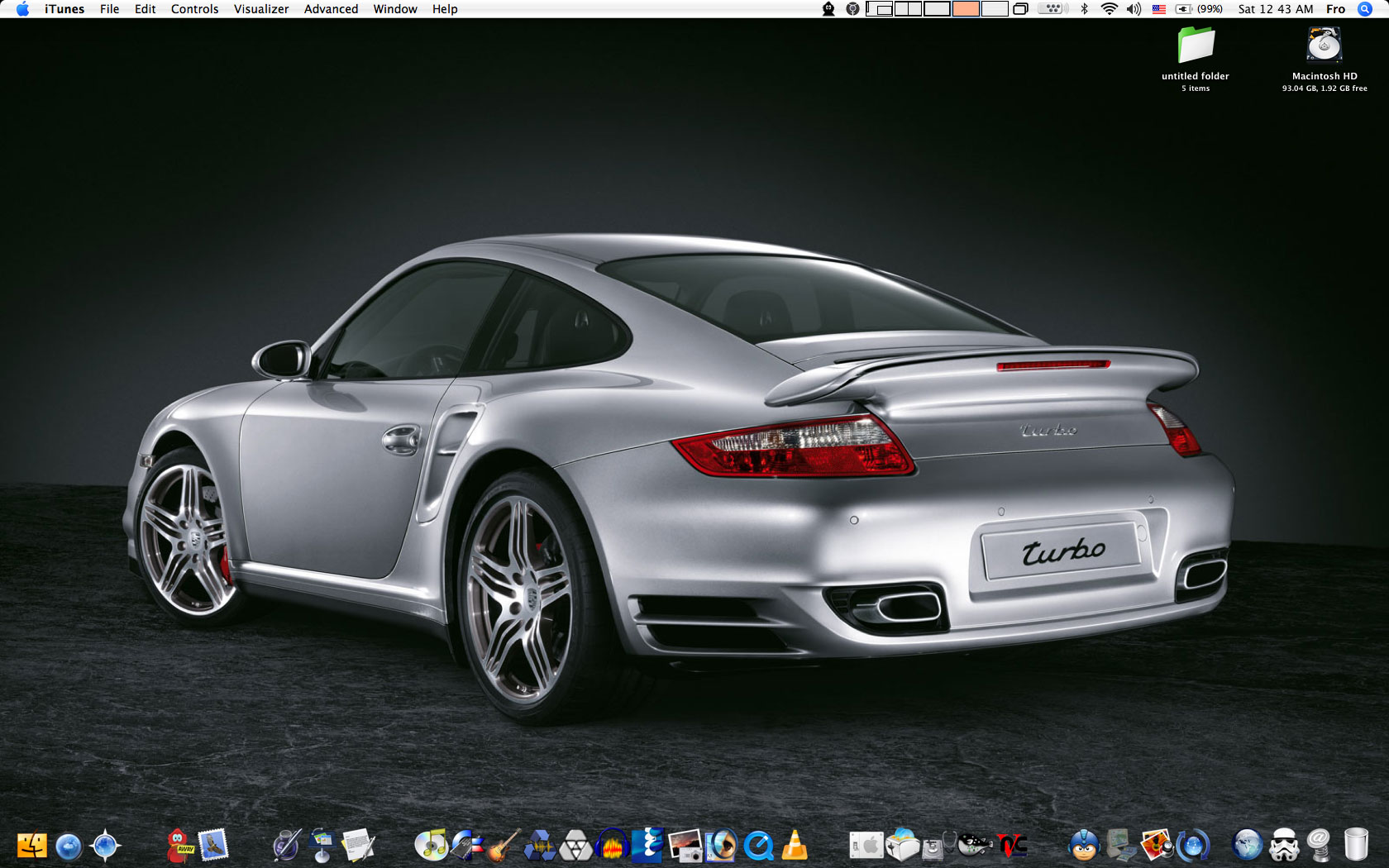Click the black hooded figure menu bar icon
This screenshot has width=1389, height=868.
pyautogui.click(x=828, y=9)
